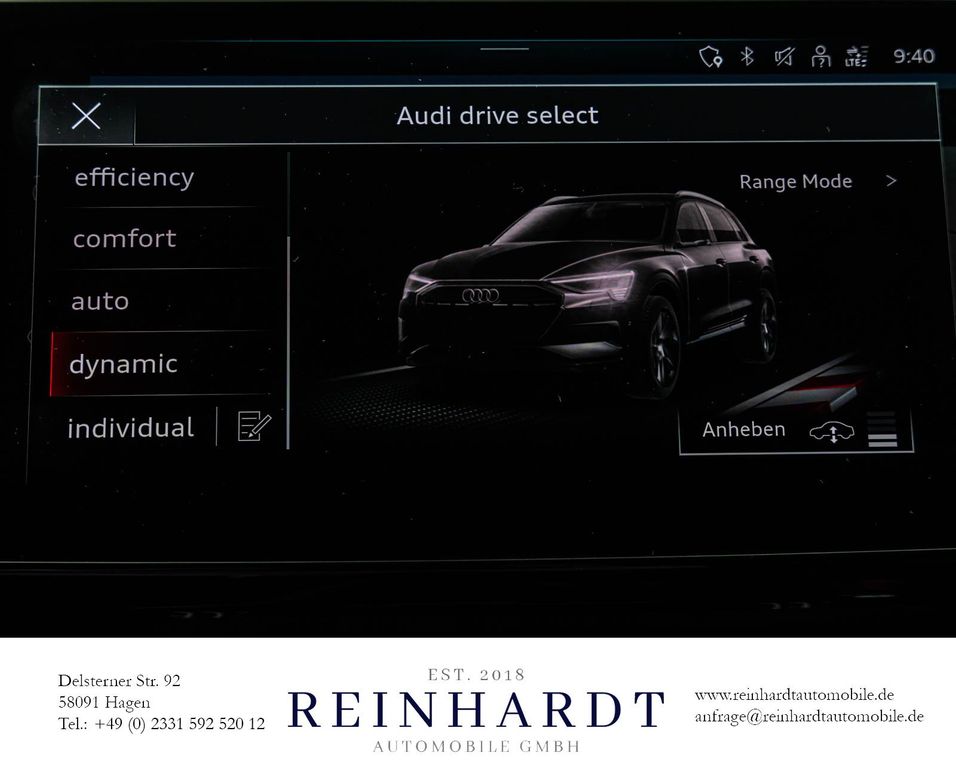Select the dynamic drive mode

122,364
